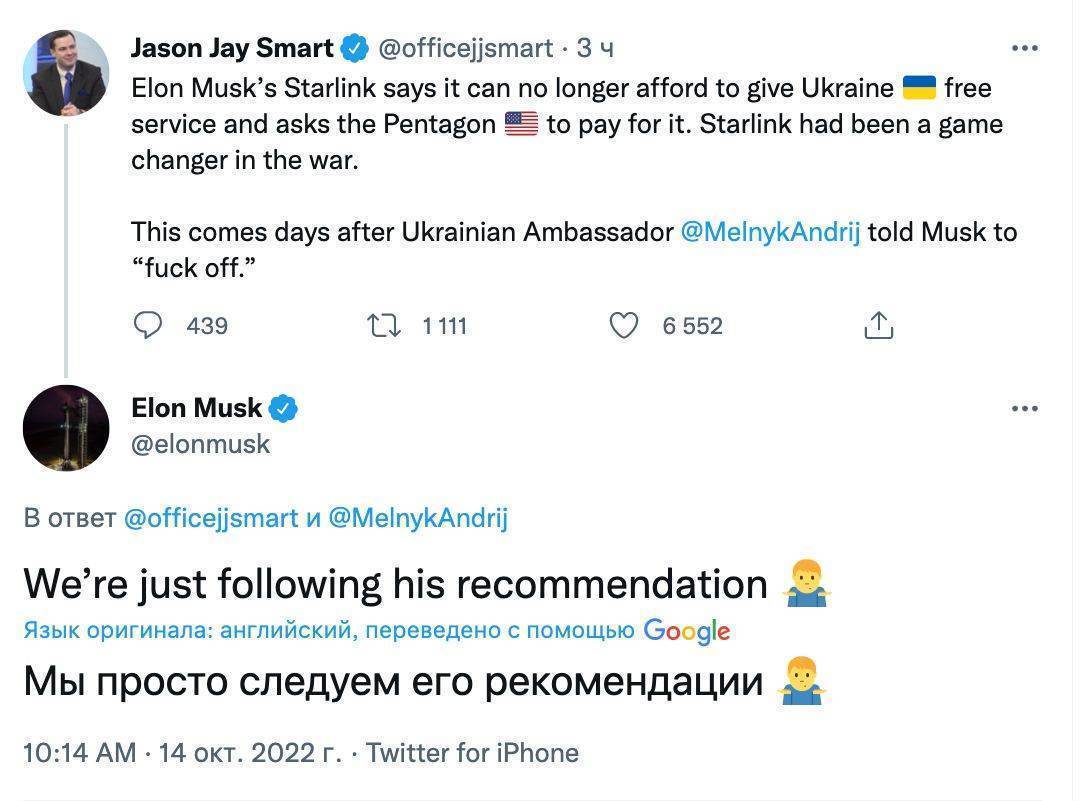The image size is (1087, 801).
Task: Open Elon Musk's avatar image
Action: tap(66, 428)
